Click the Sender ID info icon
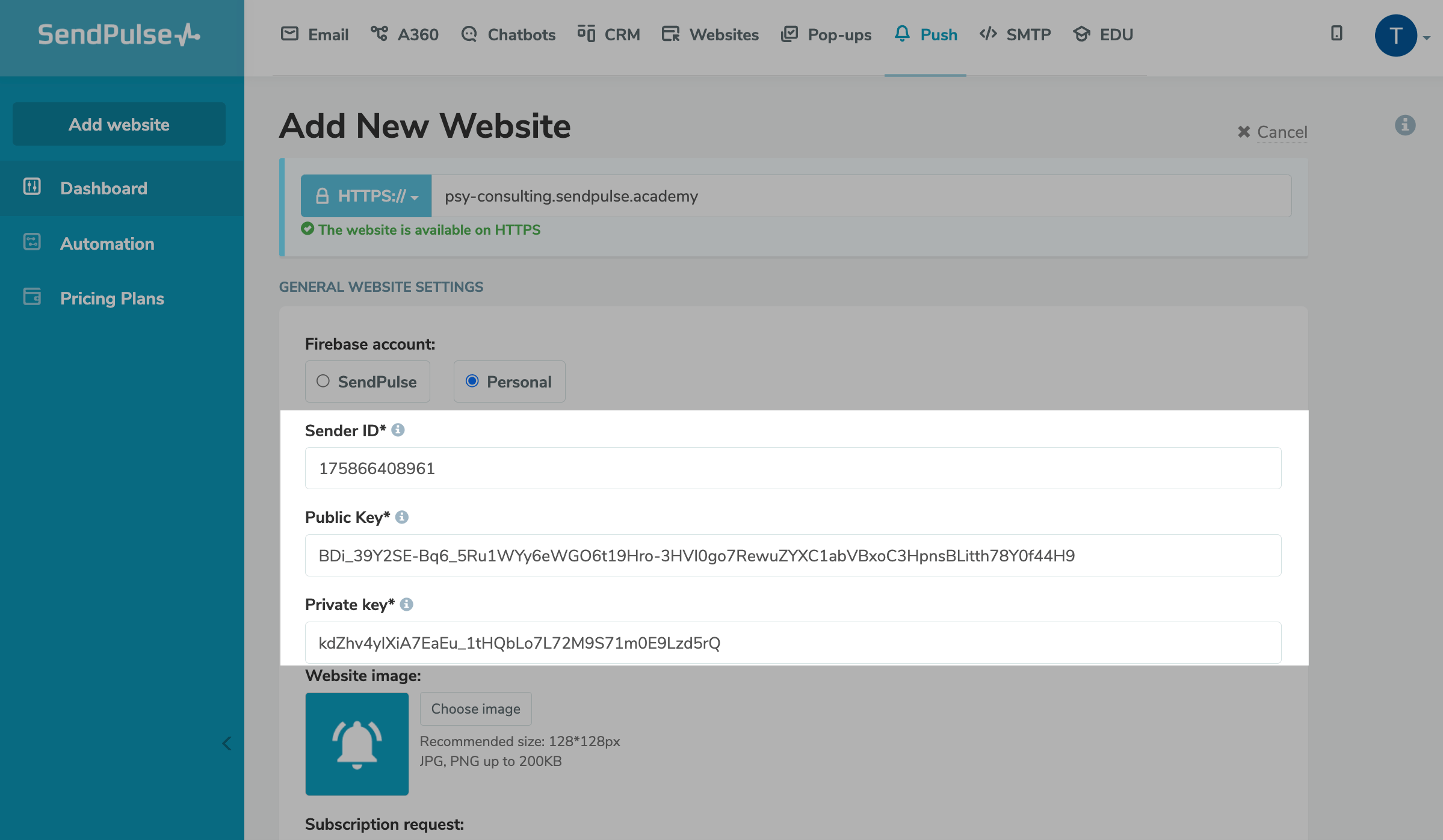 [398, 430]
